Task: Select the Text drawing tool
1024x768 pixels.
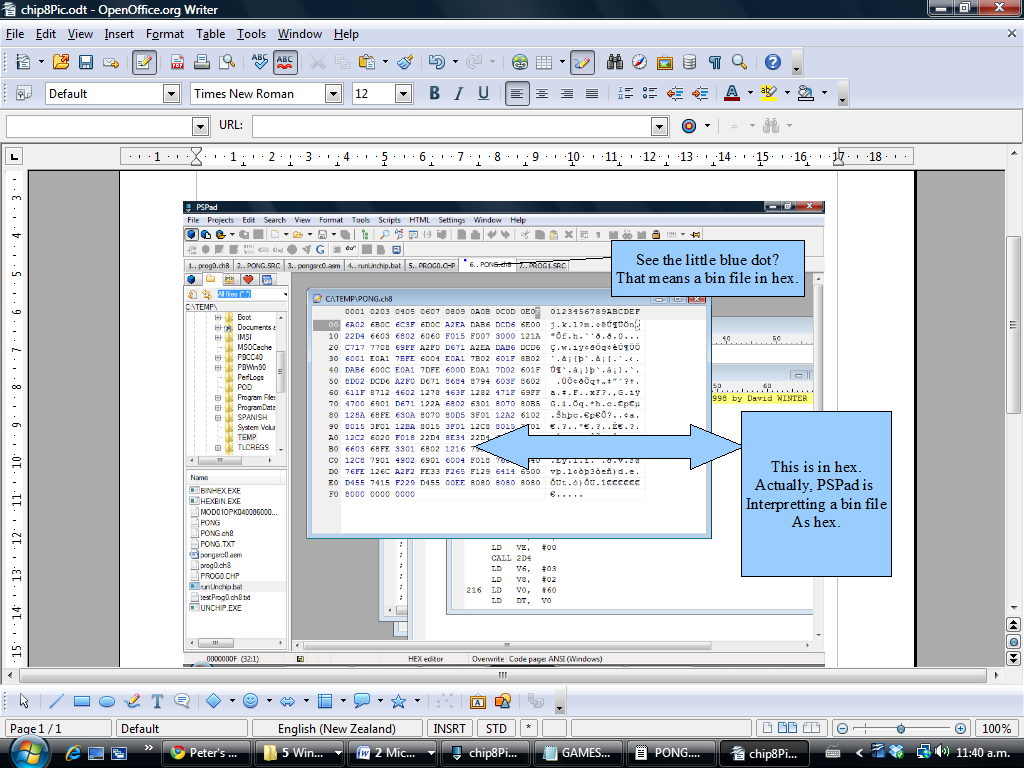Action: coord(157,701)
